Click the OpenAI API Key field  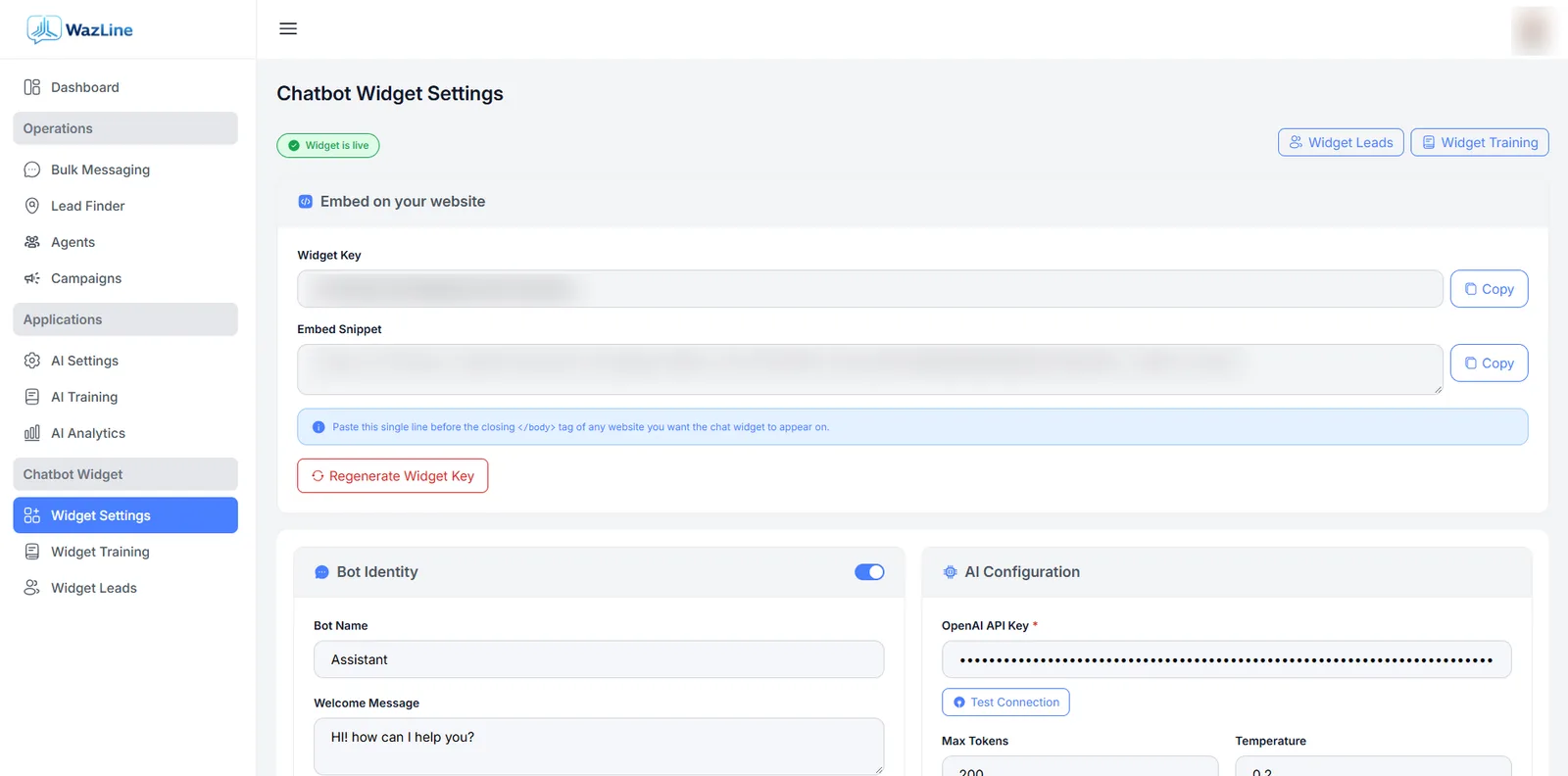tap(1227, 659)
